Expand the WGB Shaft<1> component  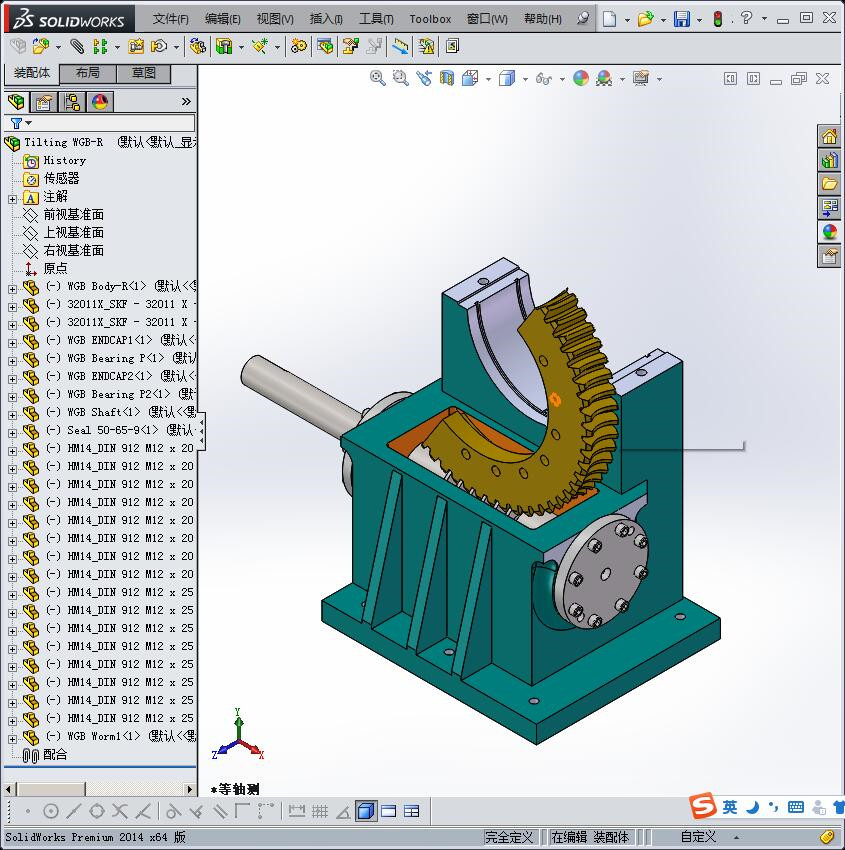point(12,415)
